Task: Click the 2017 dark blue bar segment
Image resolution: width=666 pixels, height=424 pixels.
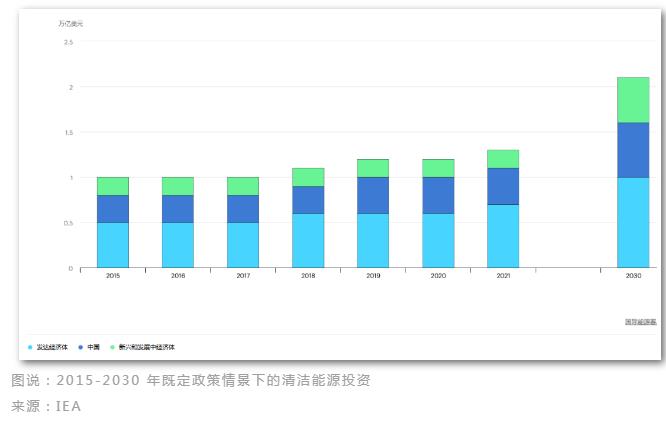Action: tap(243, 208)
